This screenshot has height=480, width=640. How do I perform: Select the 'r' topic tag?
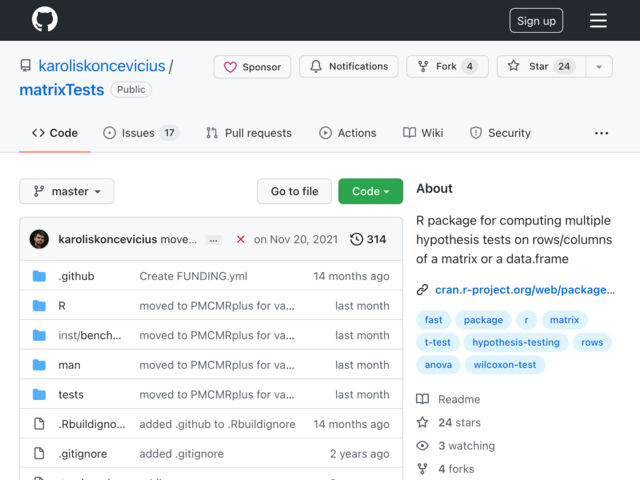tap(527, 320)
